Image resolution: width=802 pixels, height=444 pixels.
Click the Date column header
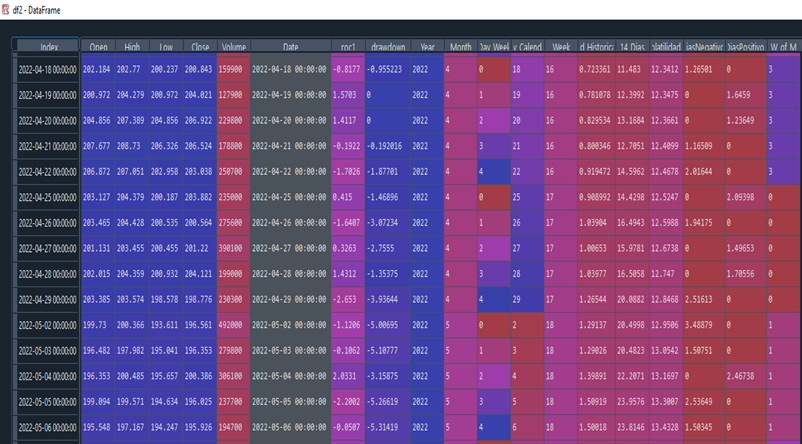[291, 47]
